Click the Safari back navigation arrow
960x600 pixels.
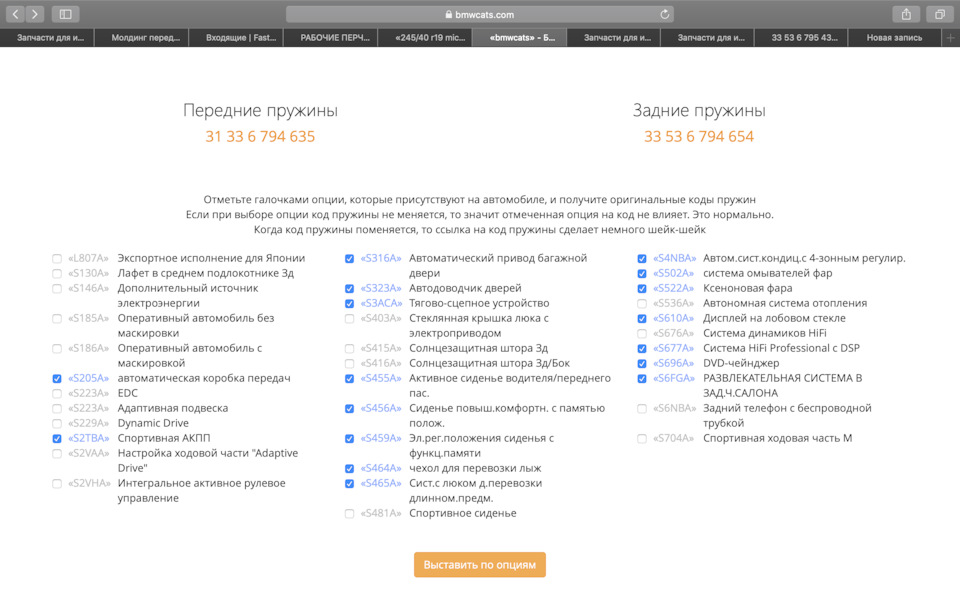pos(13,14)
